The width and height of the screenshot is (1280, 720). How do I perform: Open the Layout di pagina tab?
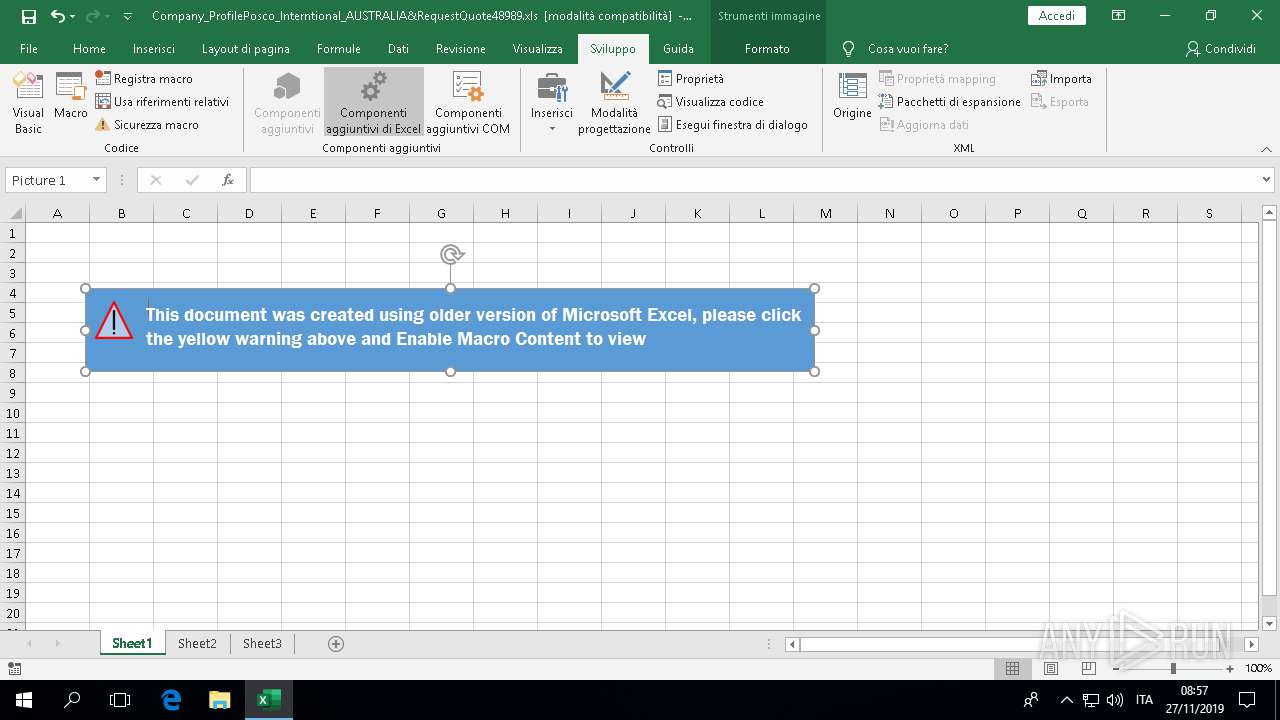tap(246, 48)
